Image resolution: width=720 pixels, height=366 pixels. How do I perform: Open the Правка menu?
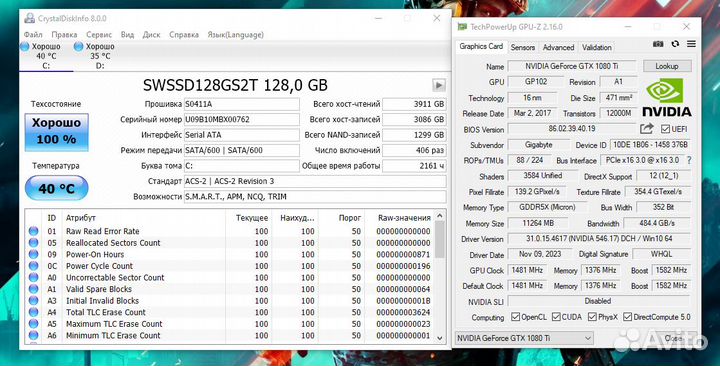tap(64, 35)
